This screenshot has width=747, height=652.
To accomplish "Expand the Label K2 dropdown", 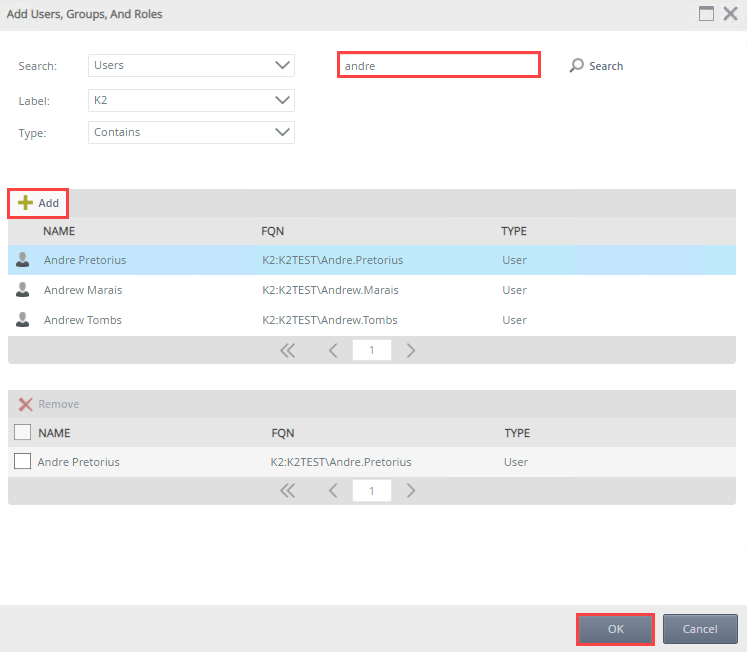I will pyautogui.click(x=191, y=100).
